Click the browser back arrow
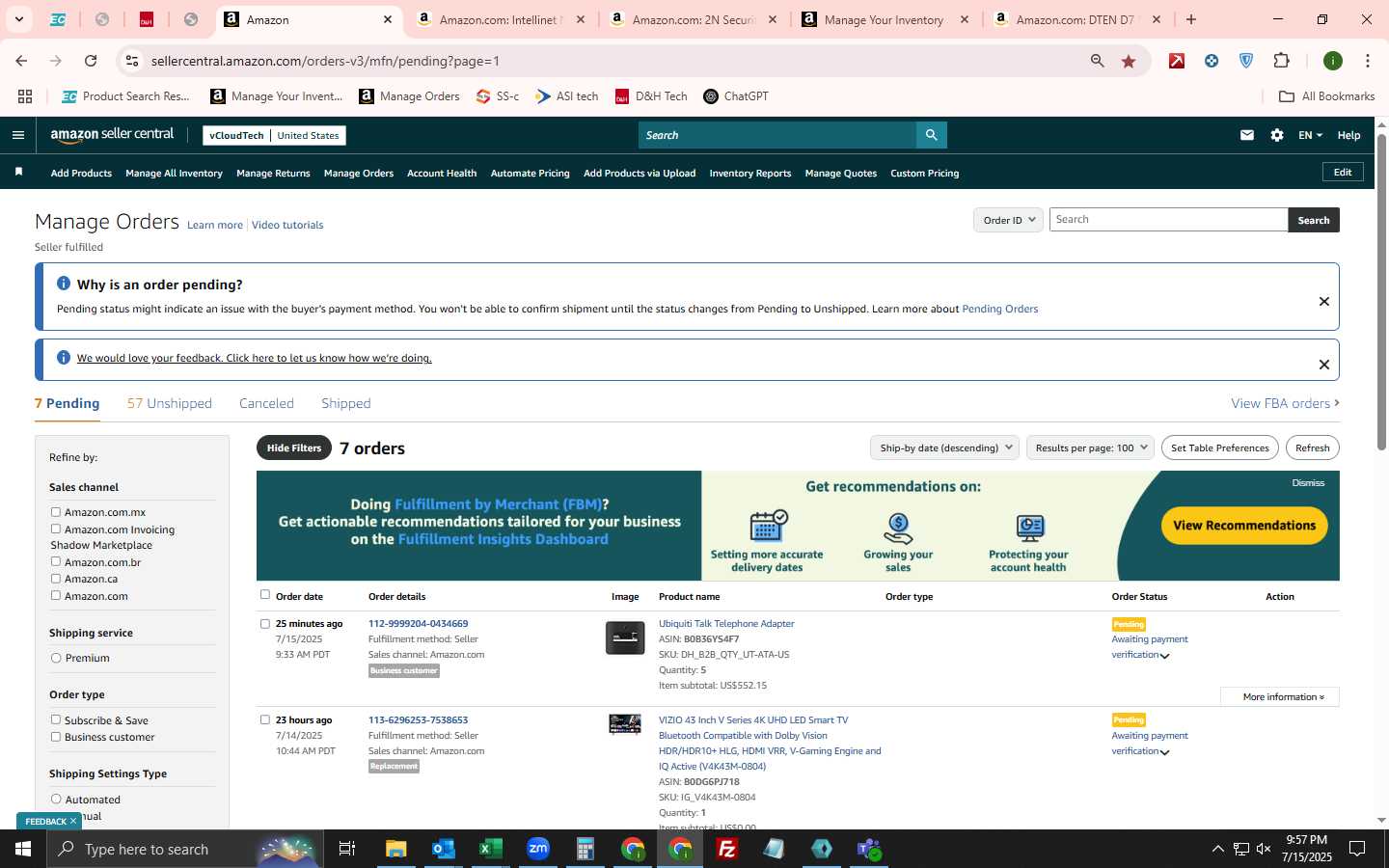The image size is (1389, 868). coord(21,61)
